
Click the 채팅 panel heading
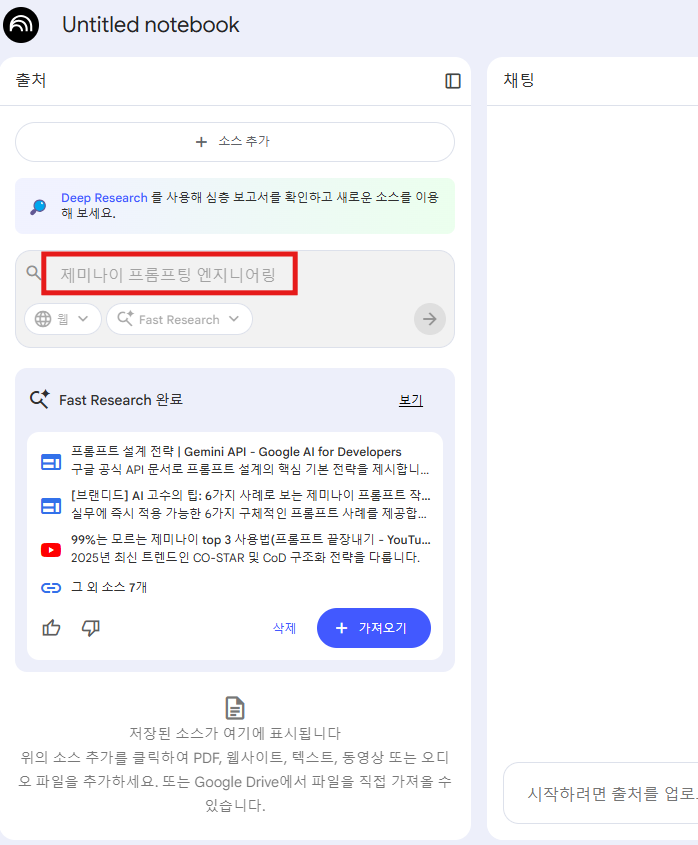pyautogui.click(x=519, y=80)
